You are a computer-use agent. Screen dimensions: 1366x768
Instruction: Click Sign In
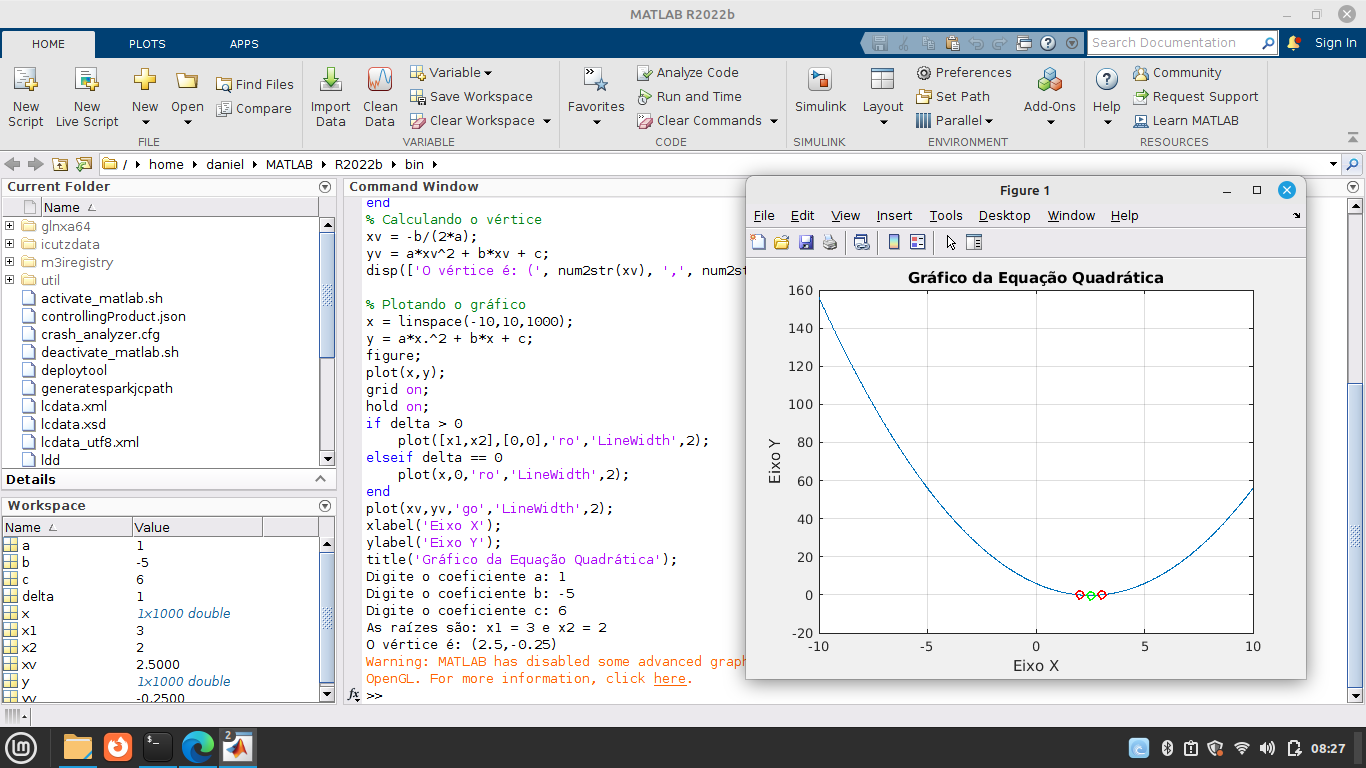(1336, 43)
